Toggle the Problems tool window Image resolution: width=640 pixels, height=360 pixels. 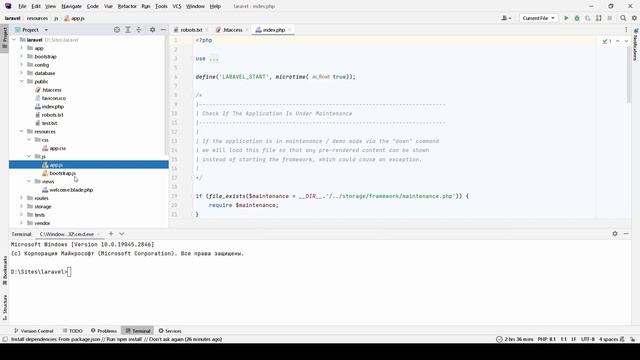click(104, 331)
